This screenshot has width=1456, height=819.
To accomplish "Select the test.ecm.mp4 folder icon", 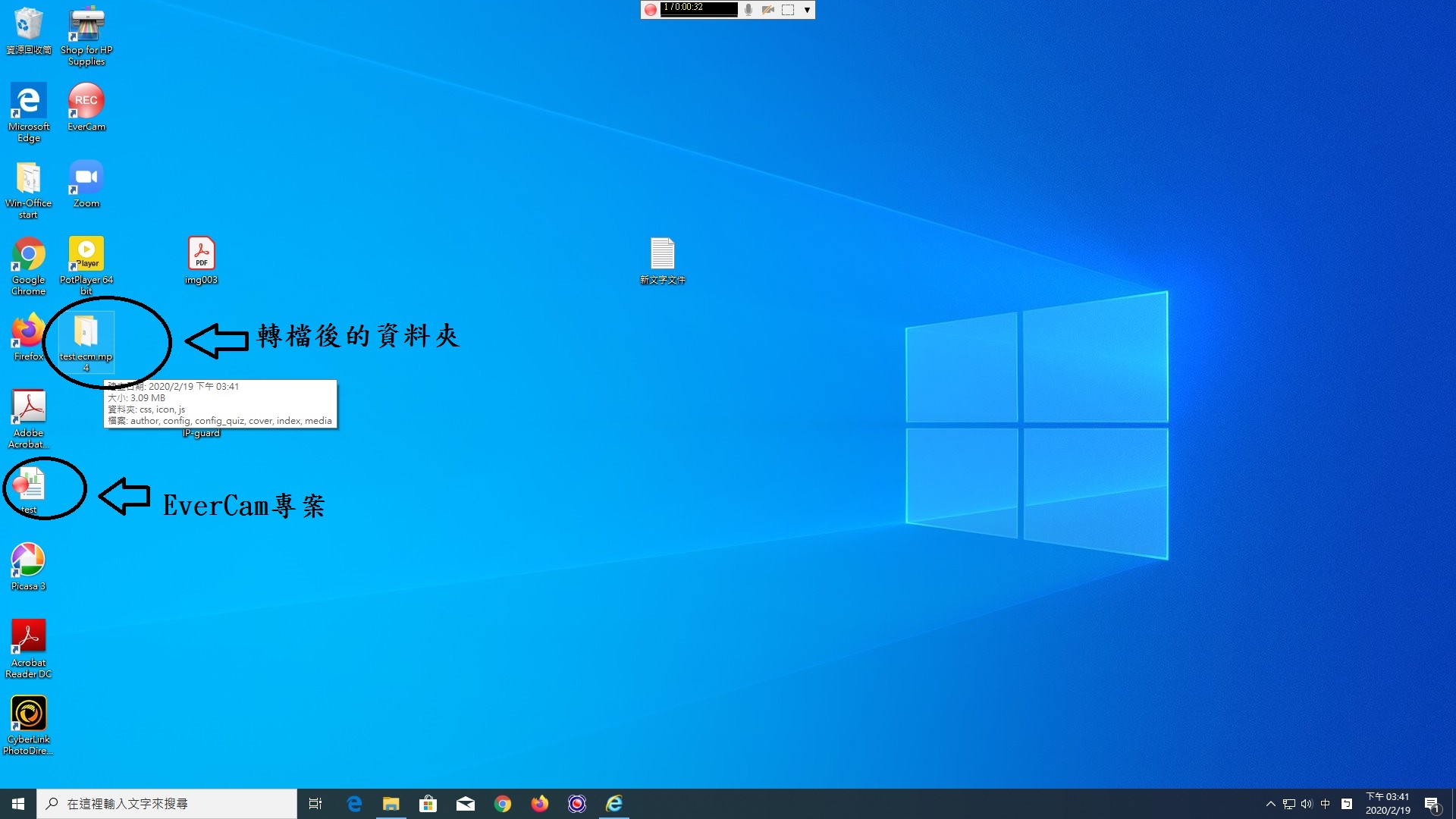I will 86,342.
